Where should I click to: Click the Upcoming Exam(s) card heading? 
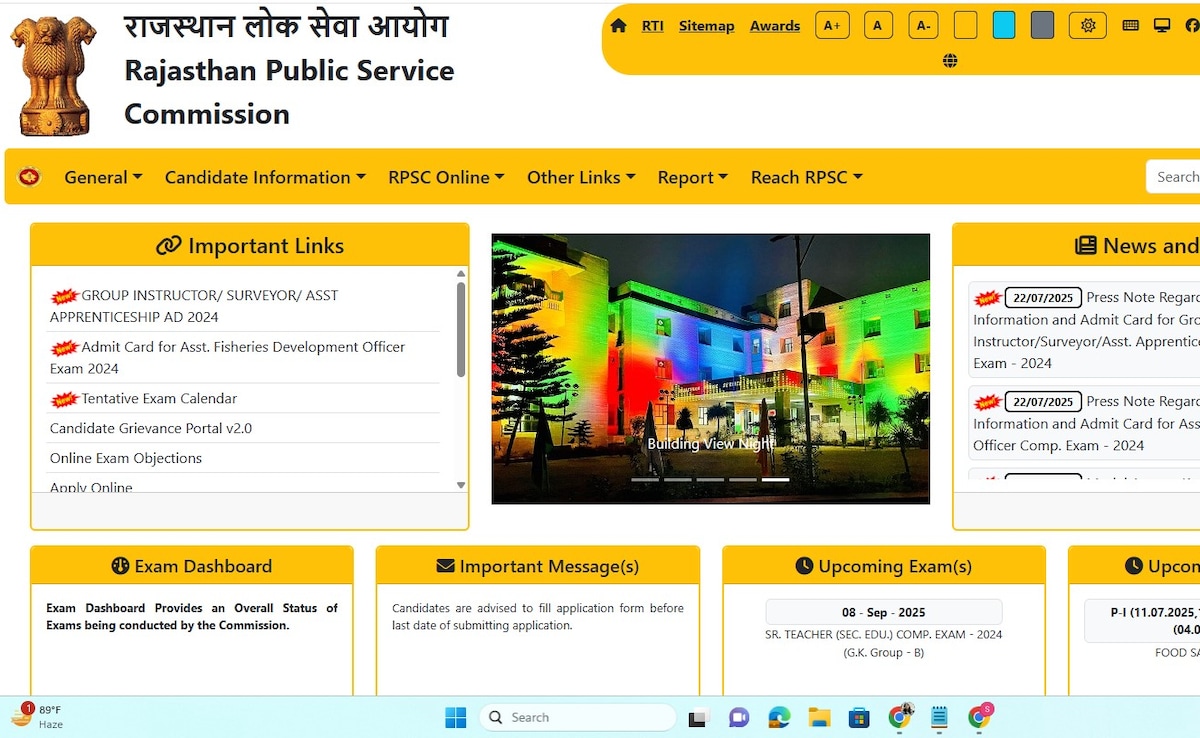(x=884, y=566)
